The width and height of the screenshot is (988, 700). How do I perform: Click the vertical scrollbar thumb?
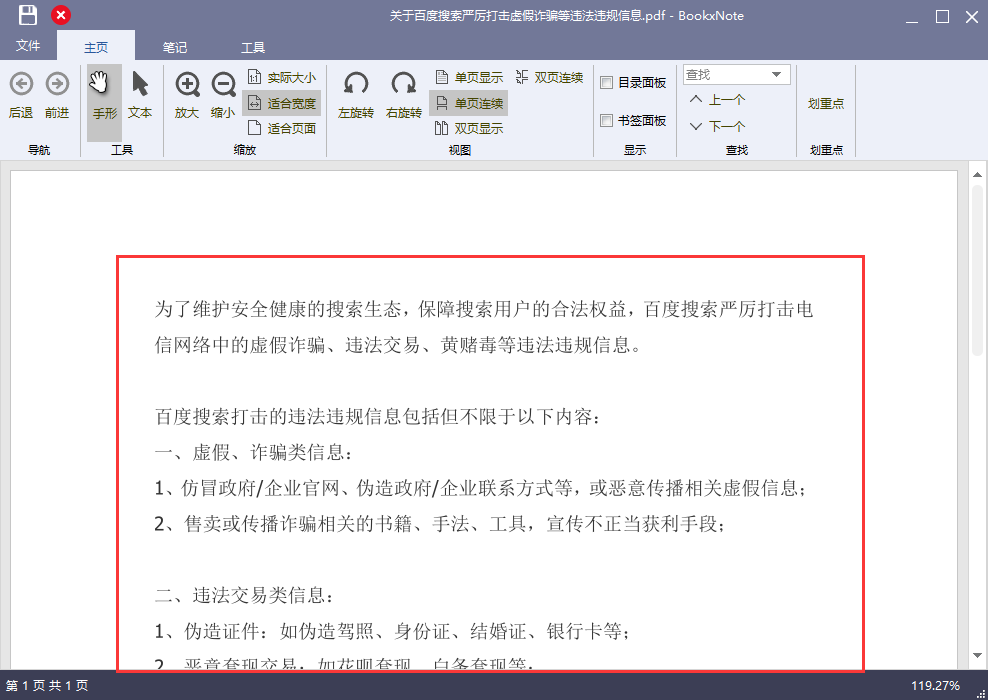(977, 270)
